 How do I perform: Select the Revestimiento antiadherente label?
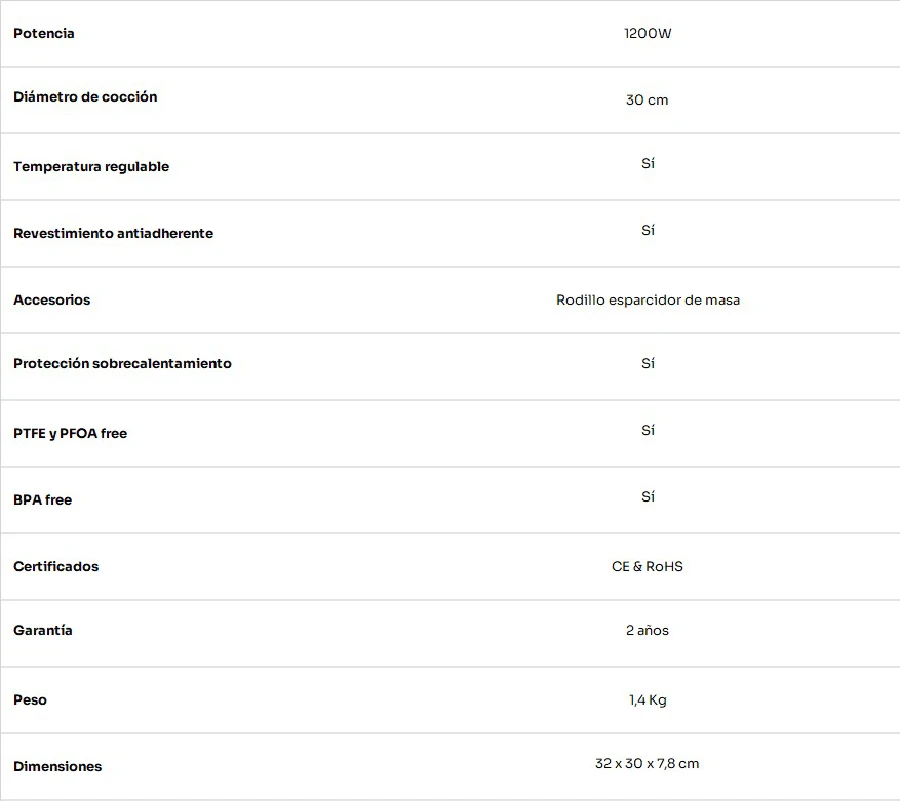(113, 234)
